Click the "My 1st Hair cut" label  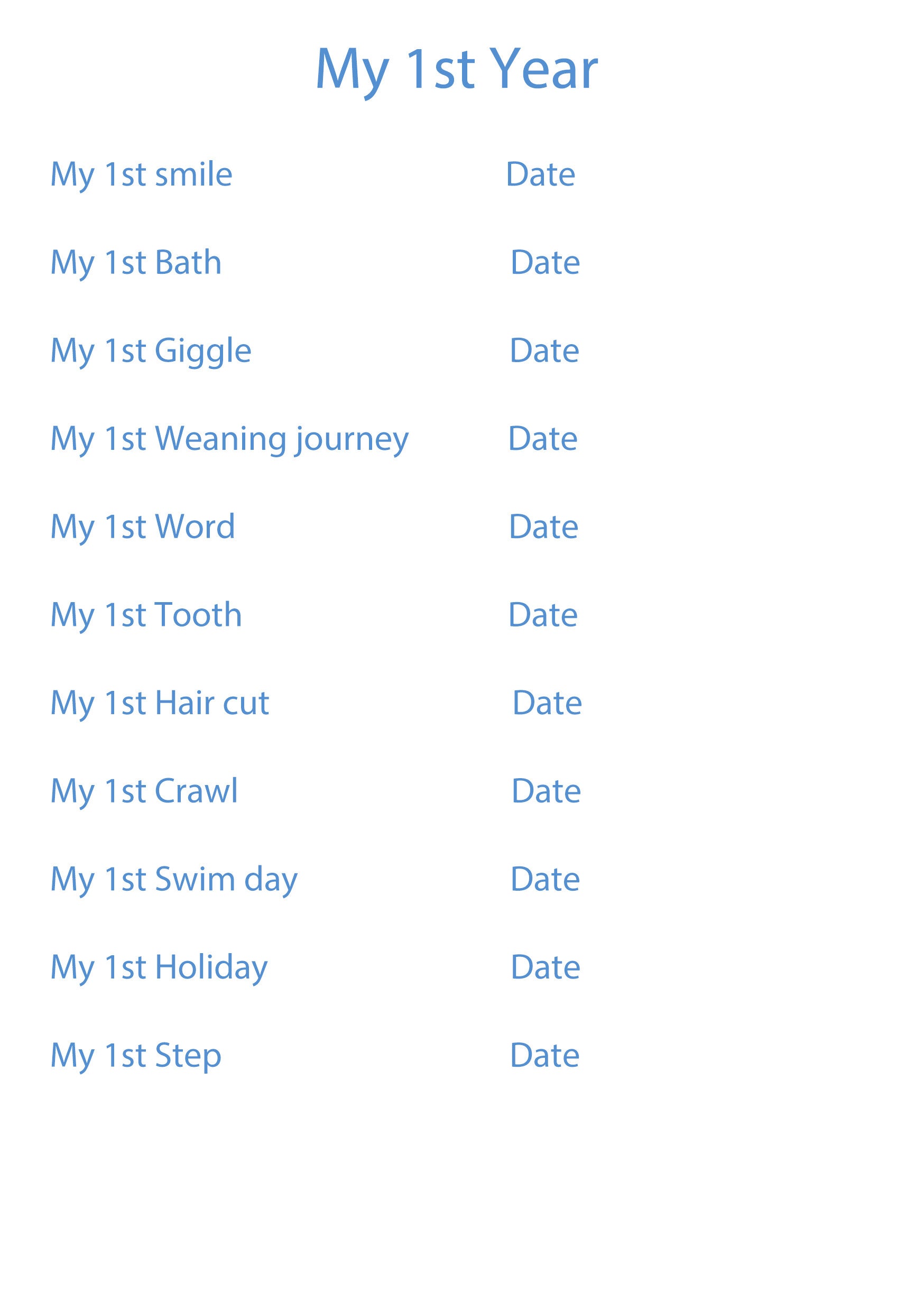click(160, 704)
